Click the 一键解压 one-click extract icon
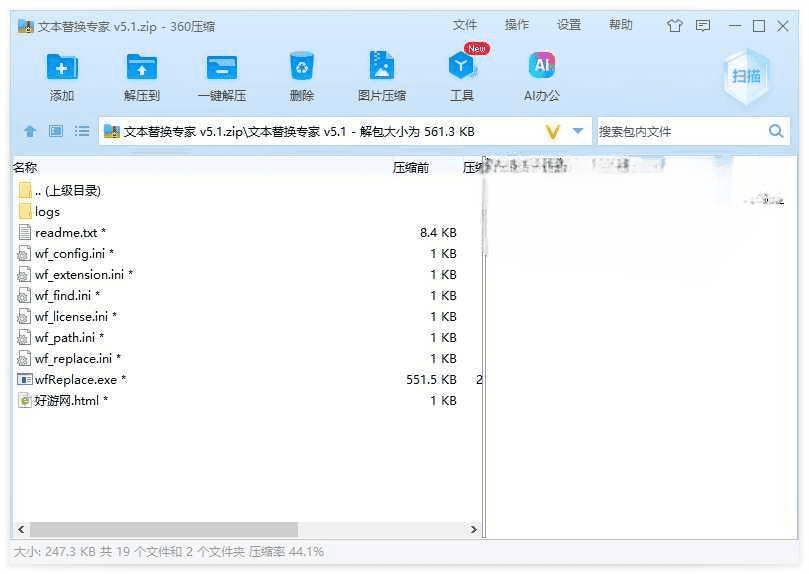The width and height of the screenshot is (809, 574). point(221,68)
